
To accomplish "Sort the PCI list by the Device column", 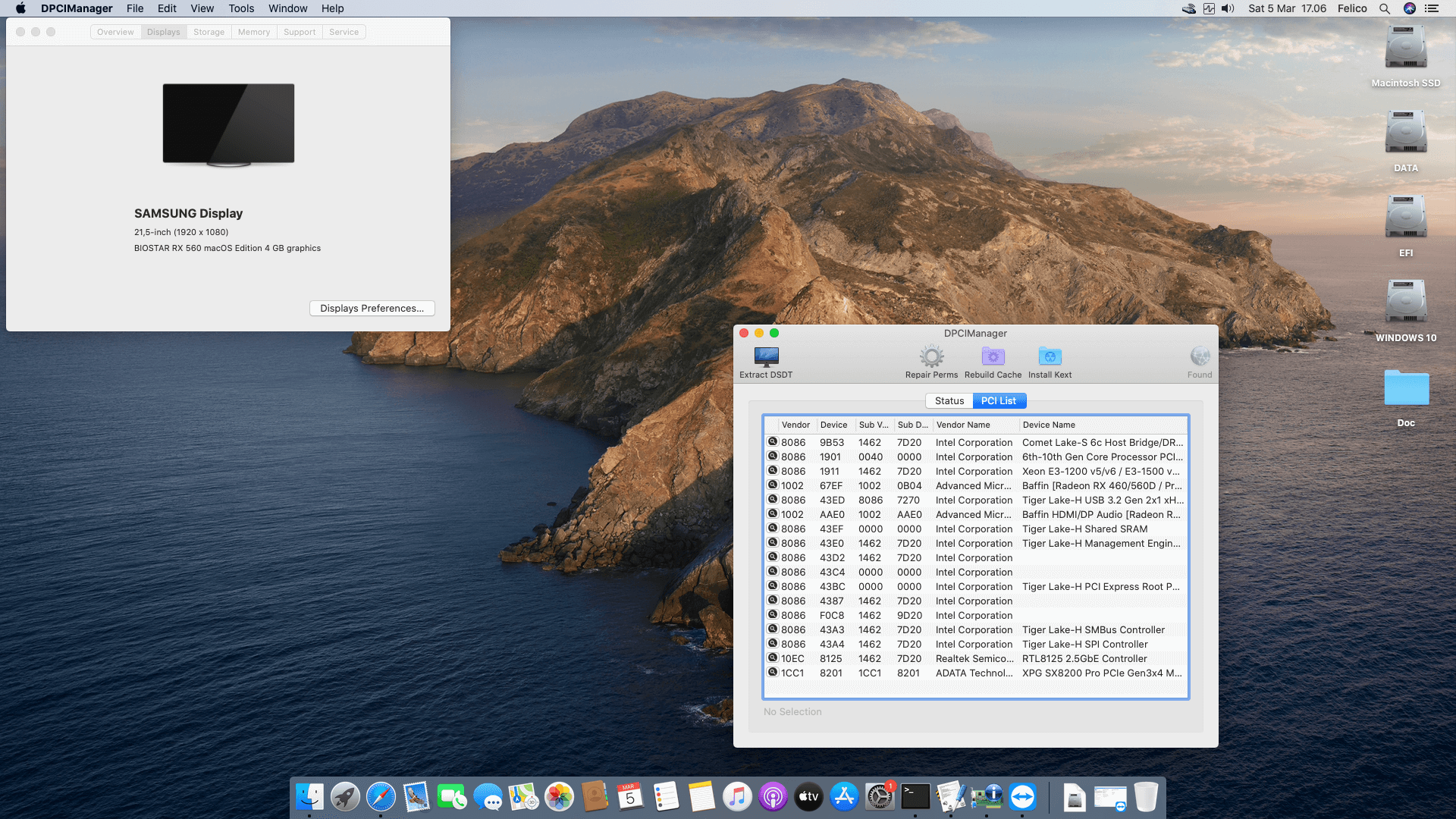I will click(835, 425).
